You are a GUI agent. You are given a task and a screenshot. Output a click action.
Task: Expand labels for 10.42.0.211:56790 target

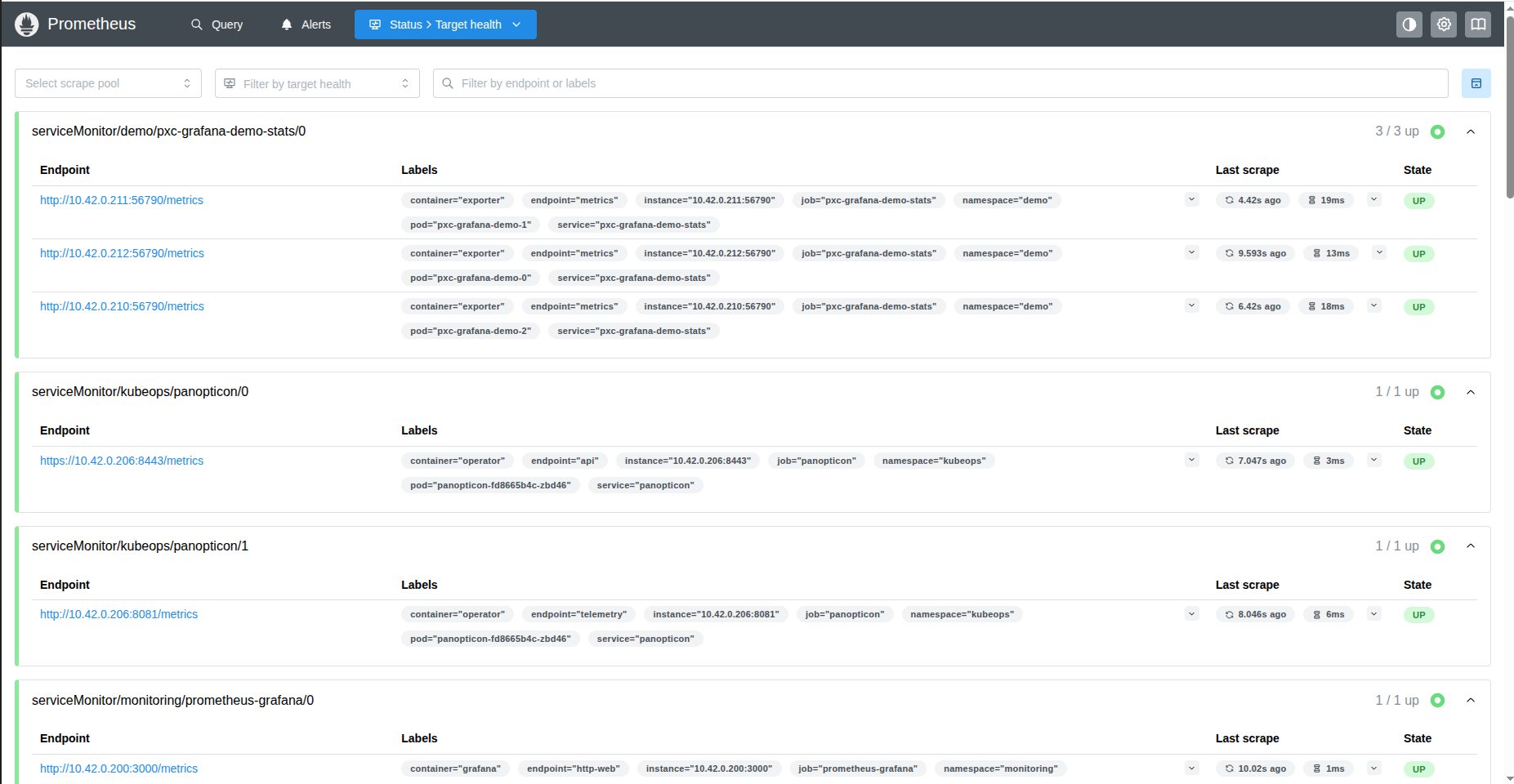pyautogui.click(x=1192, y=199)
